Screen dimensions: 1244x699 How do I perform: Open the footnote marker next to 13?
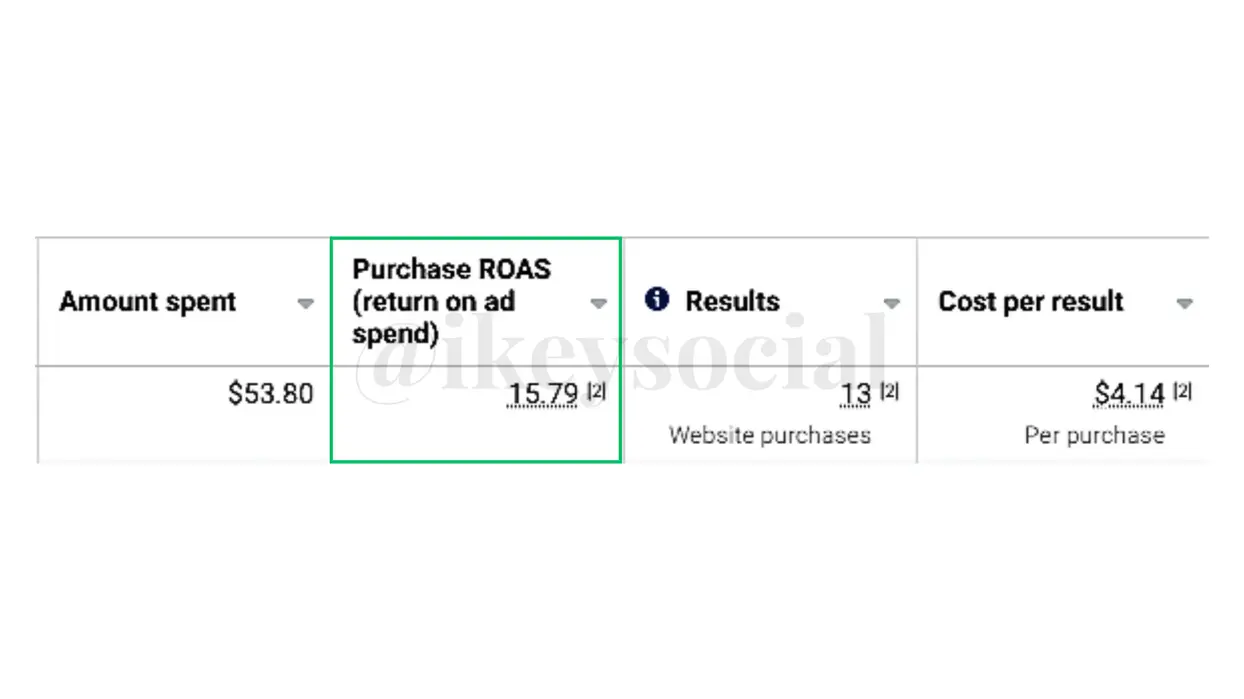pos(889,392)
